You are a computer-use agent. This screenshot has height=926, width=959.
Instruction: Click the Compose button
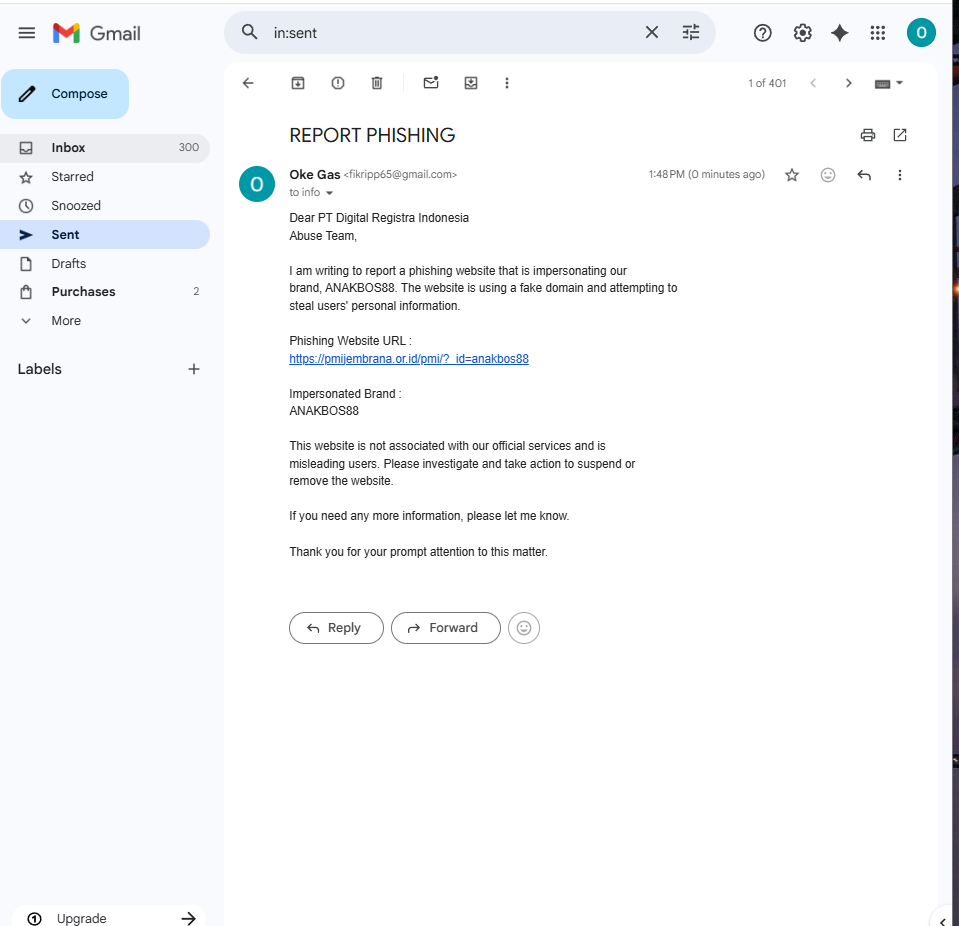tap(65, 94)
